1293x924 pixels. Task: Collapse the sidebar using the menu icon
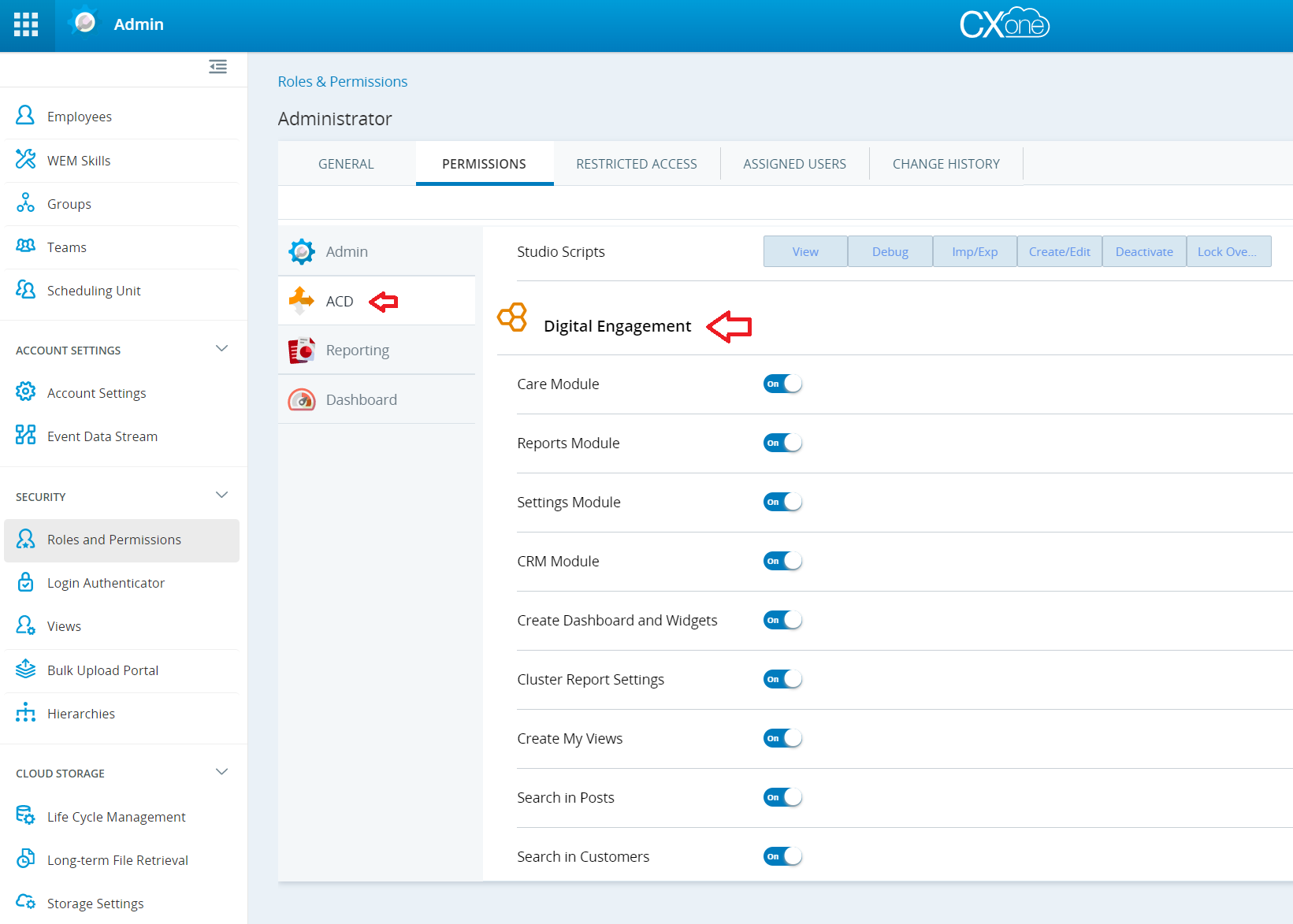(x=217, y=67)
